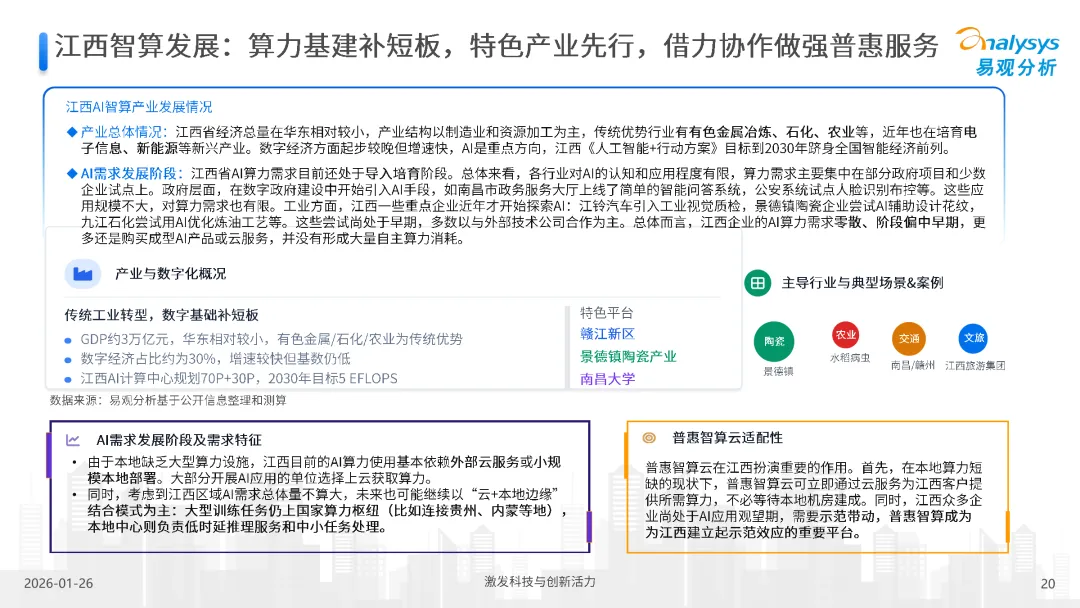Image resolution: width=1080 pixels, height=608 pixels.
Task: Click the green grid icon beside 主导行业与典型场景&案例
Action: click(x=758, y=283)
